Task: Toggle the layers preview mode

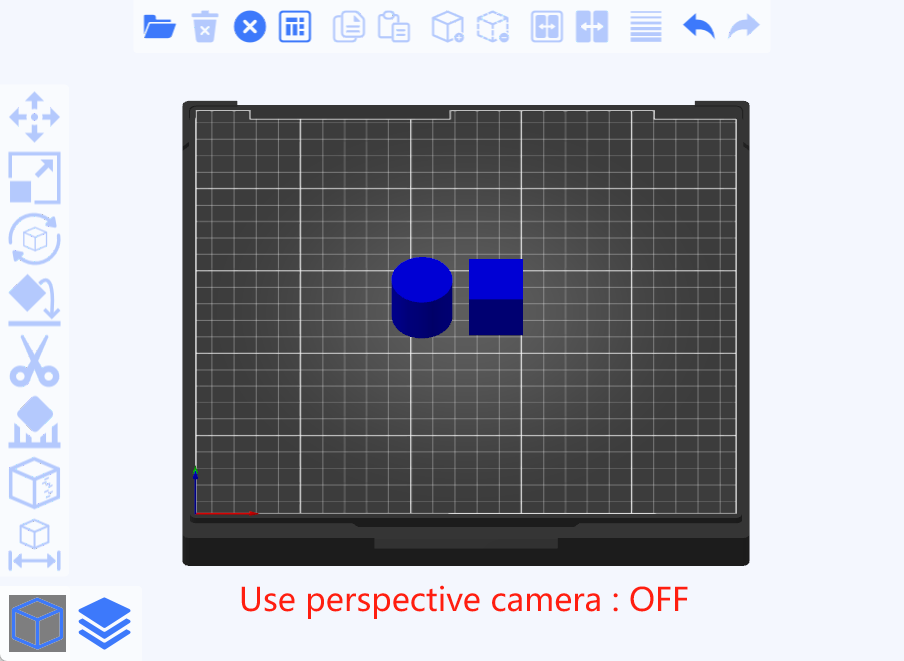Action: (104, 622)
